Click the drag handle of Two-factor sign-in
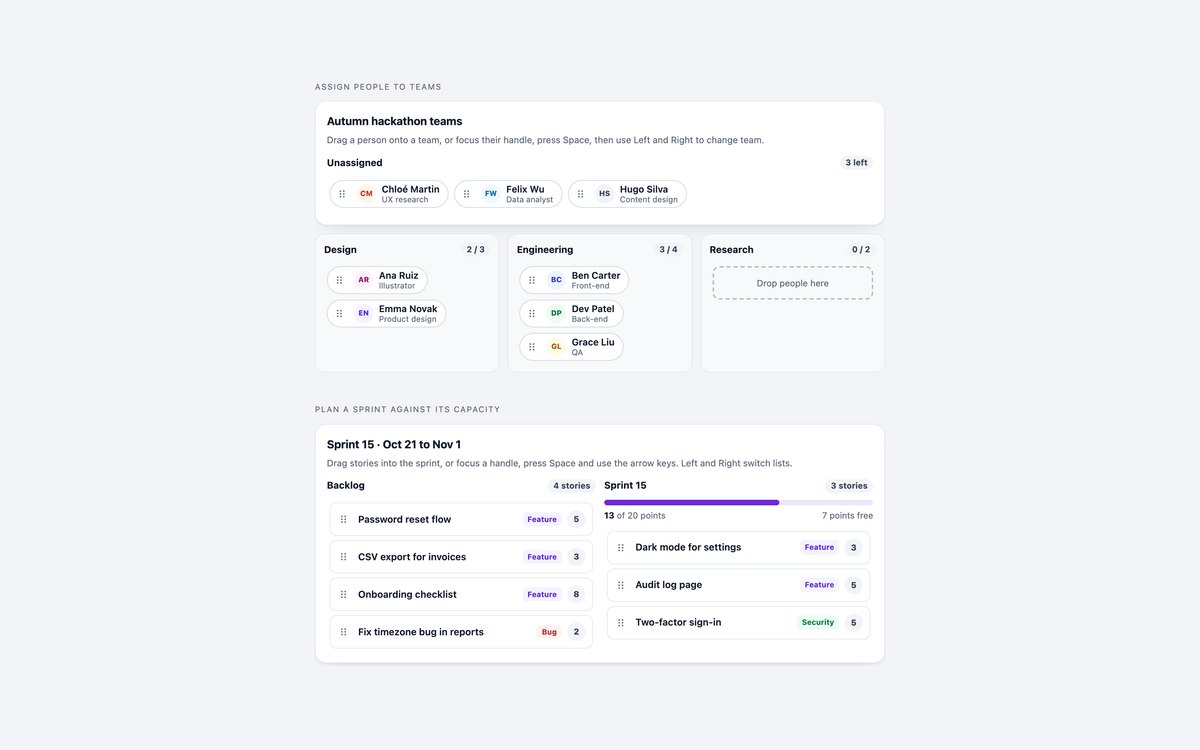Viewport: 1200px width, 750px height. pos(620,622)
